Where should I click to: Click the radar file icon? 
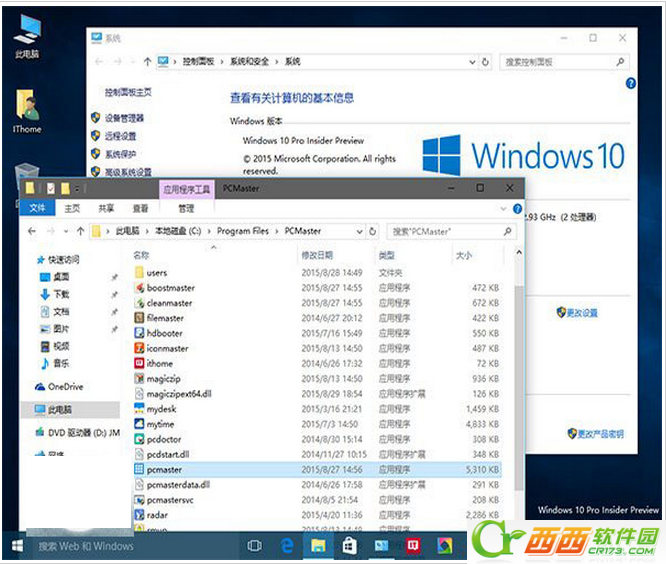(x=139, y=515)
